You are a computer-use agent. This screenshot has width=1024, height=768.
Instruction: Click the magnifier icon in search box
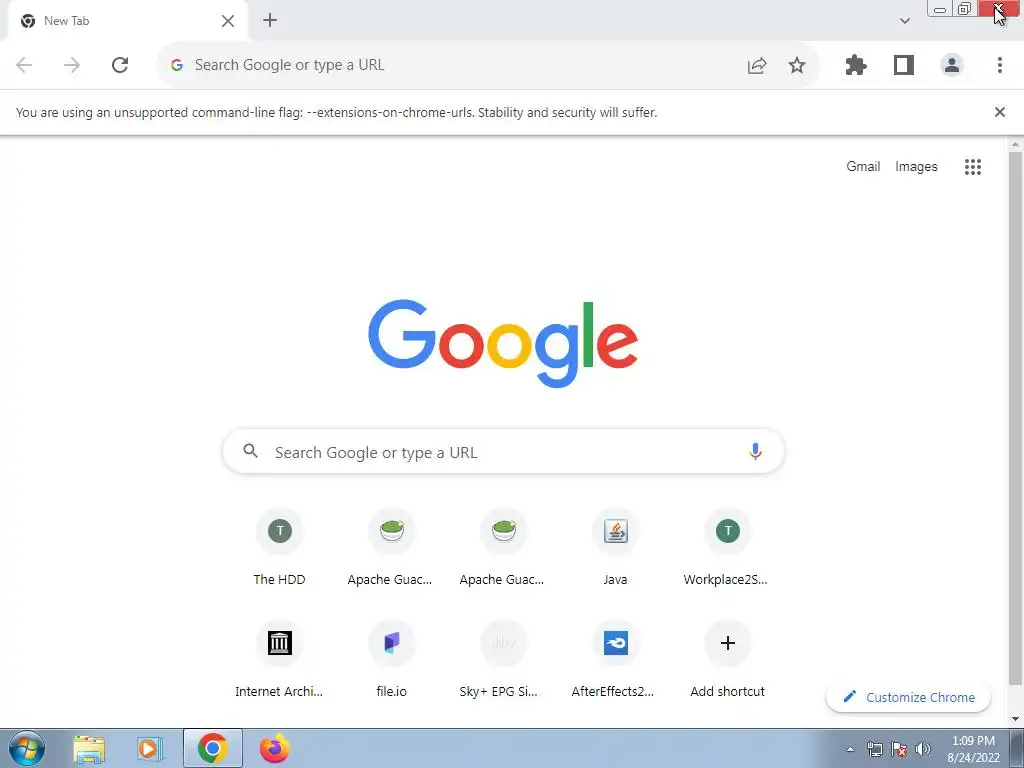(x=250, y=451)
